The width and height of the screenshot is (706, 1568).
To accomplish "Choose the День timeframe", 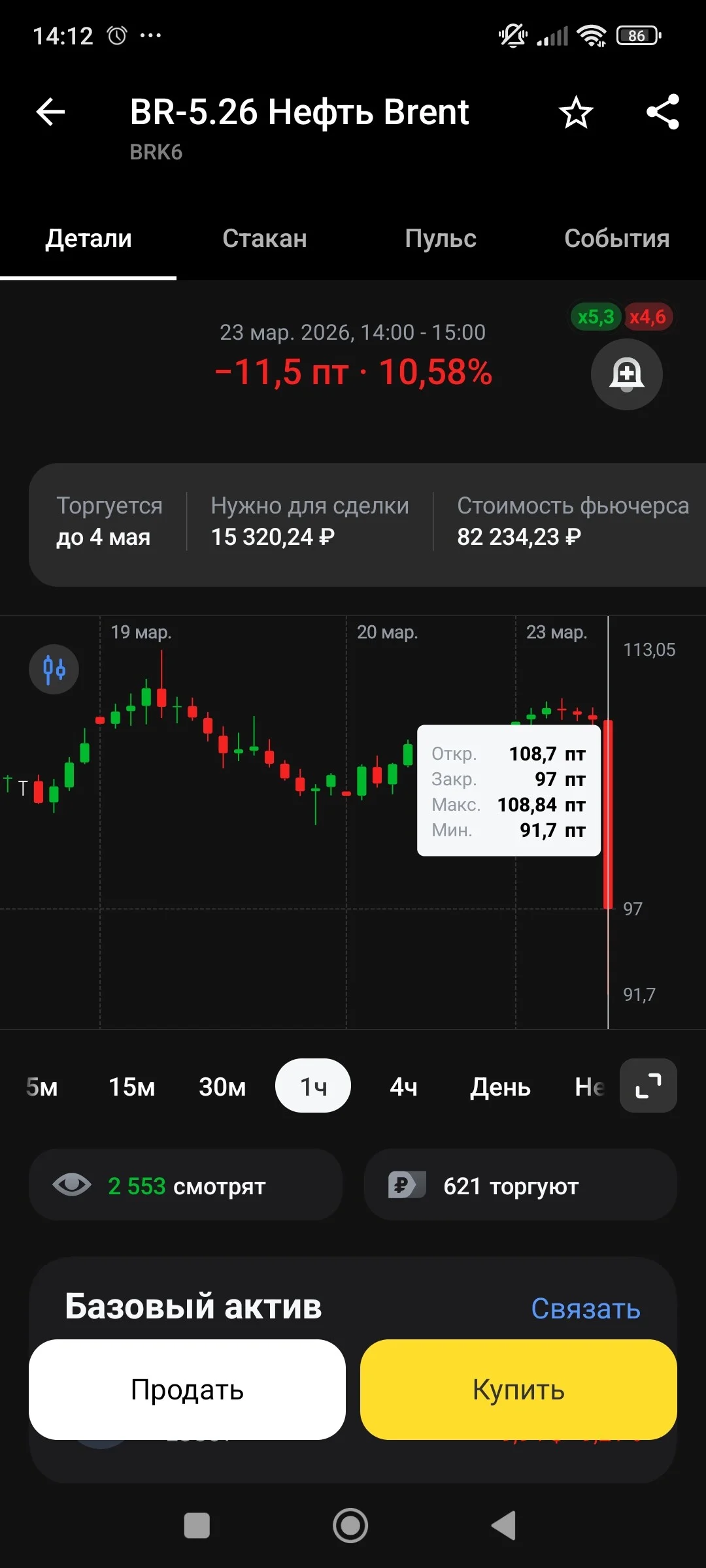I will coord(500,1087).
